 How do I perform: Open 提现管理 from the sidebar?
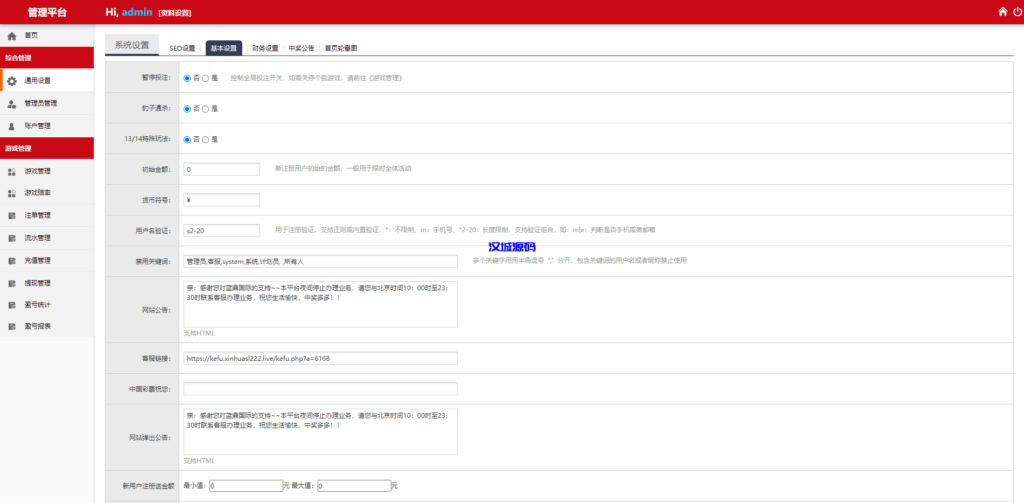(x=38, y=282)
